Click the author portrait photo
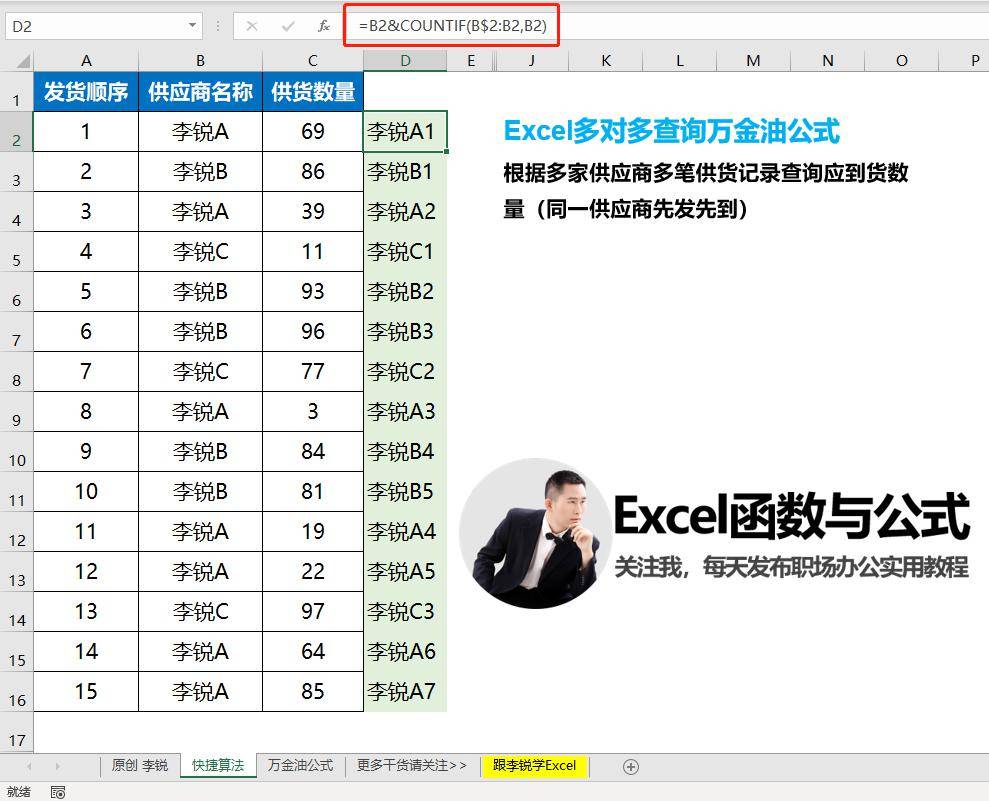The height and width of the screenshot is (801, 989). [x=535, y=534]
